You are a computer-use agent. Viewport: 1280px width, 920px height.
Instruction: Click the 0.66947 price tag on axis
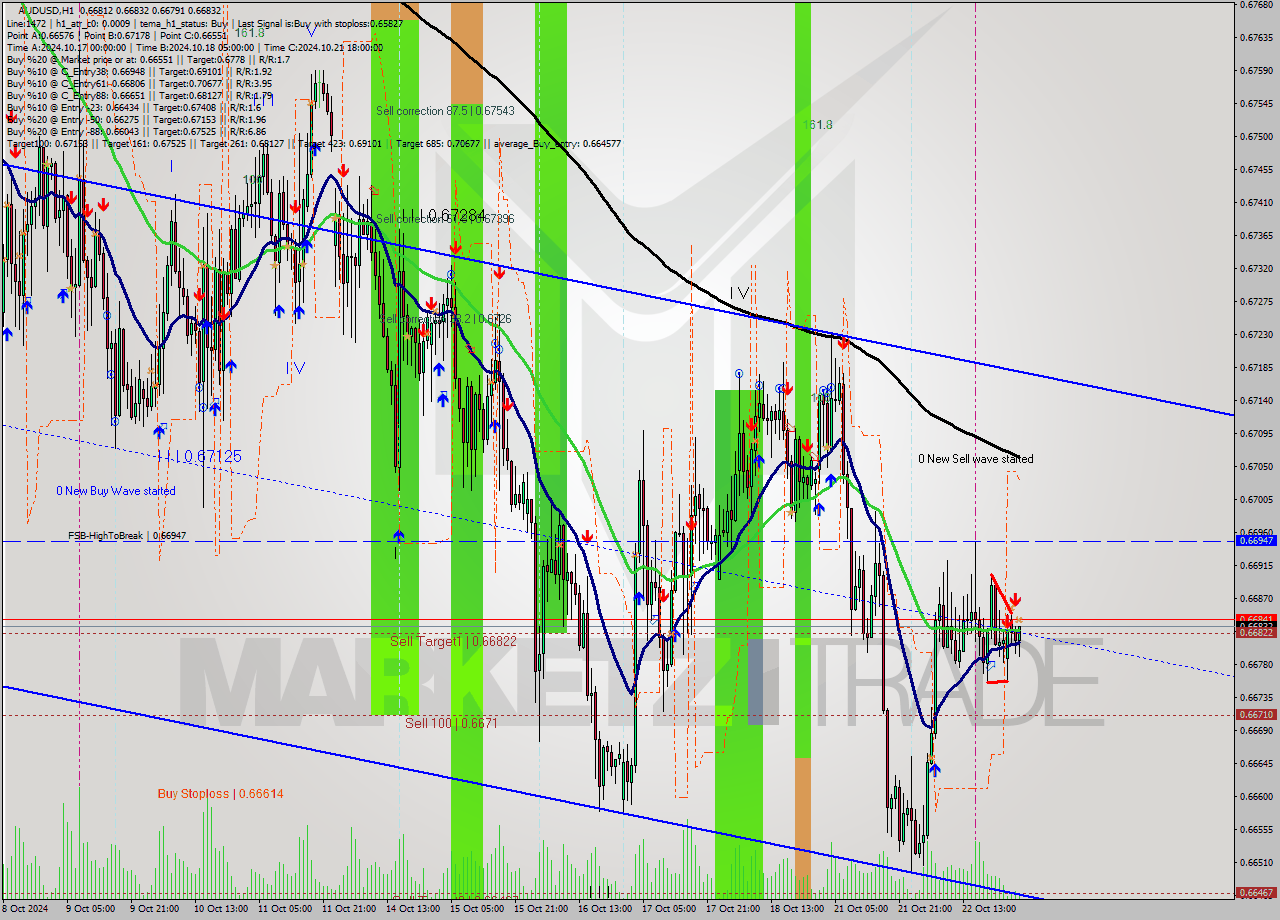tap(1256, 541)
